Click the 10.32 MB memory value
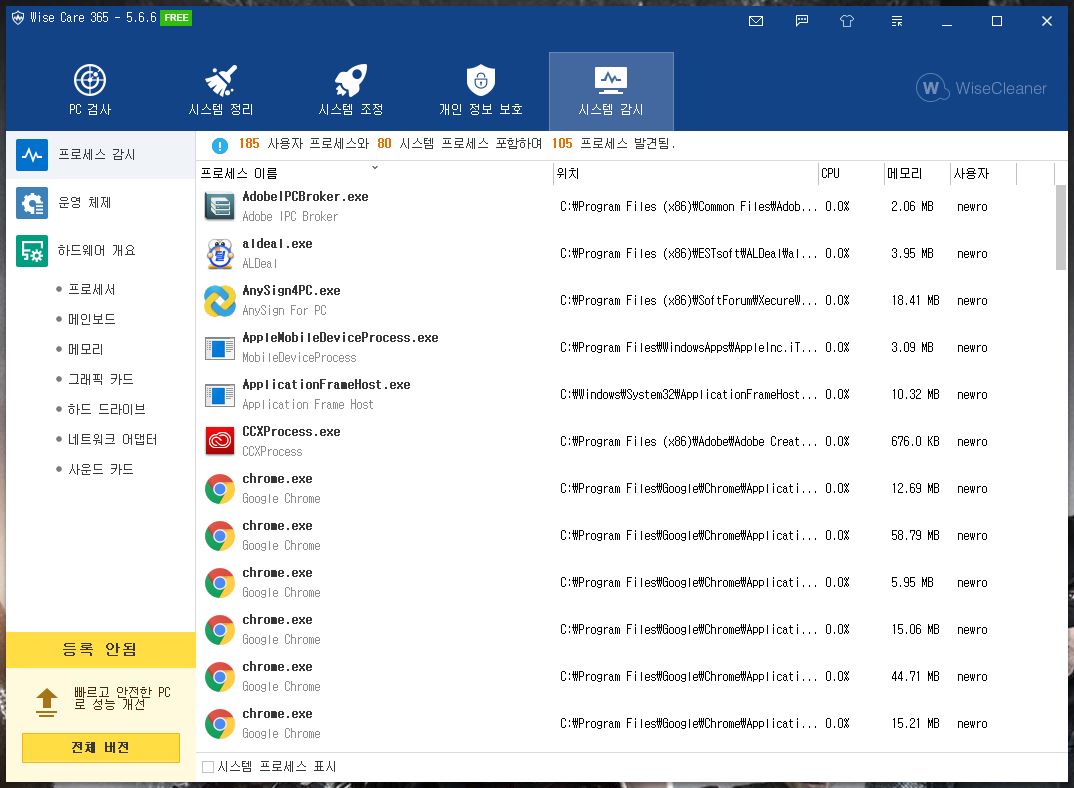Screen dimensions: 1074x788 pyautogui.click(x=915, y=395)
